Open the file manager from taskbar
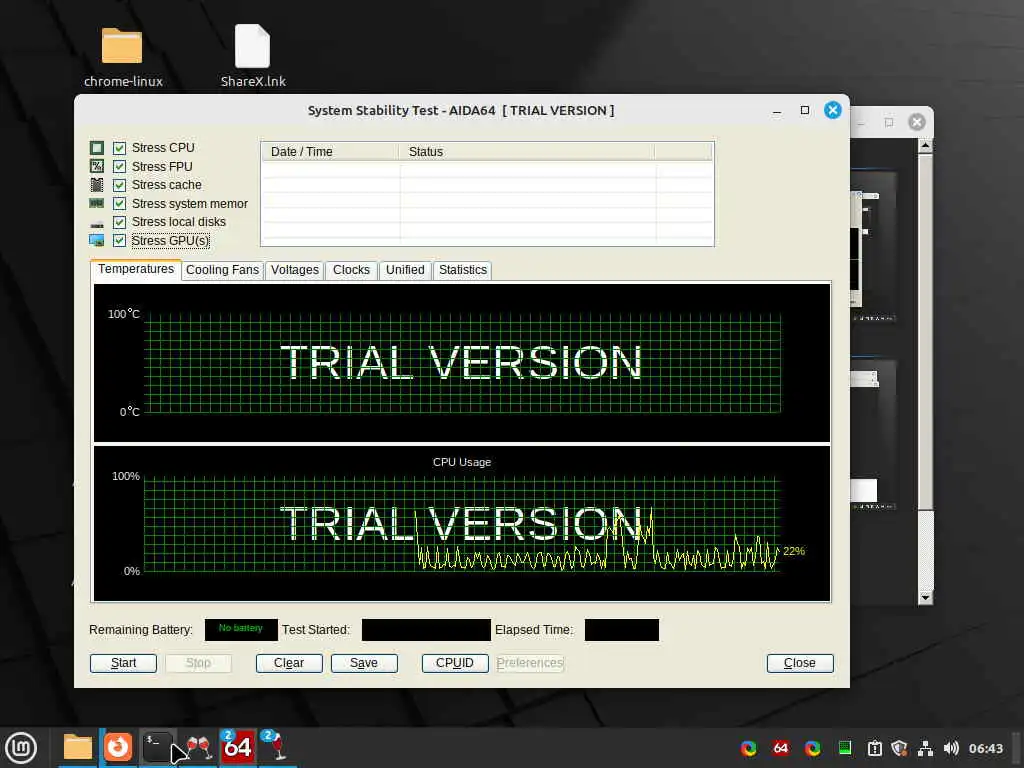Screen dimensions: 1024x768 point(78,747)
